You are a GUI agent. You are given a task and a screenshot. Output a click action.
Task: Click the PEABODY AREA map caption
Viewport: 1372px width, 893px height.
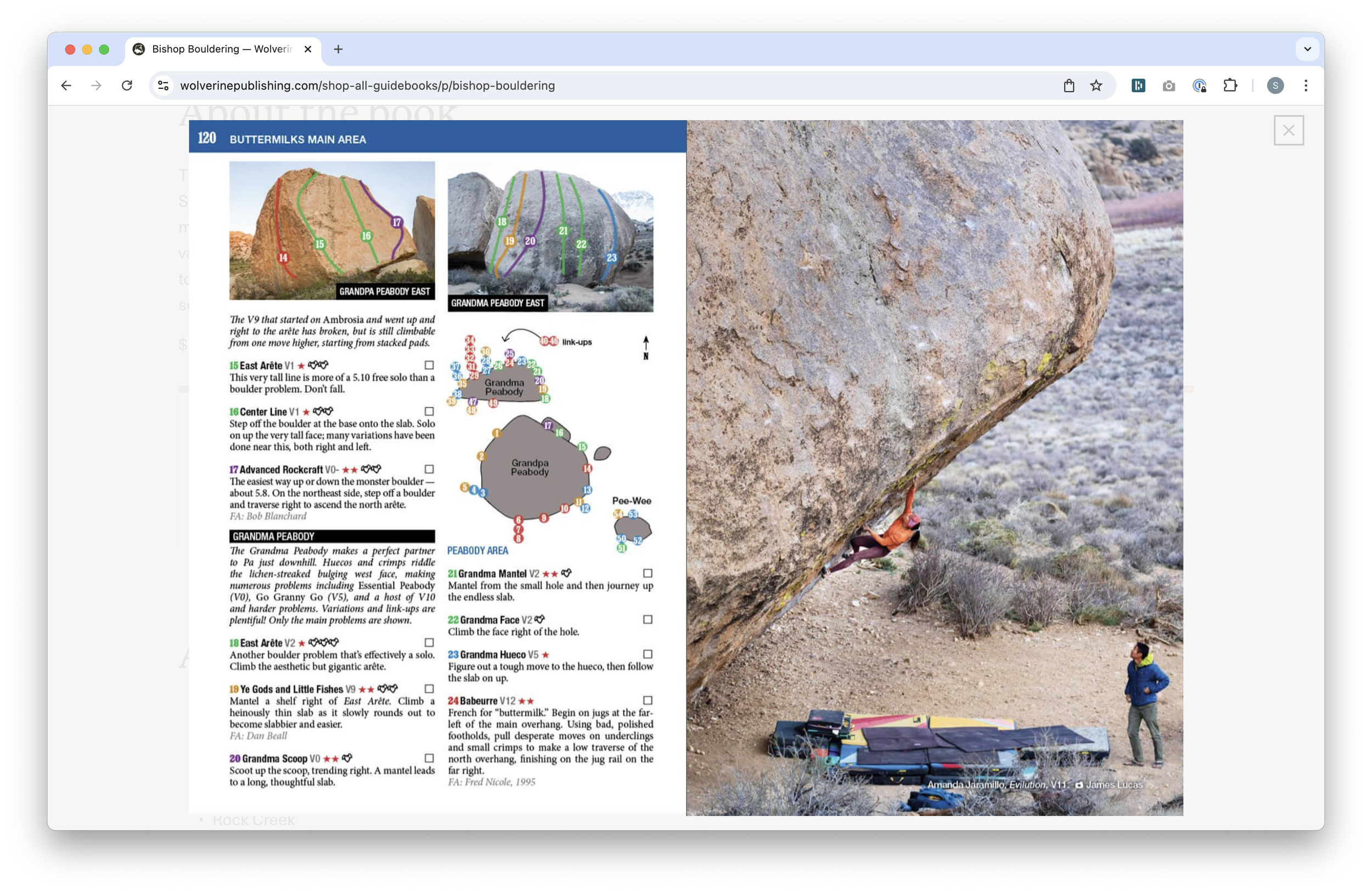pyautogui.click(x=478, y=550)
